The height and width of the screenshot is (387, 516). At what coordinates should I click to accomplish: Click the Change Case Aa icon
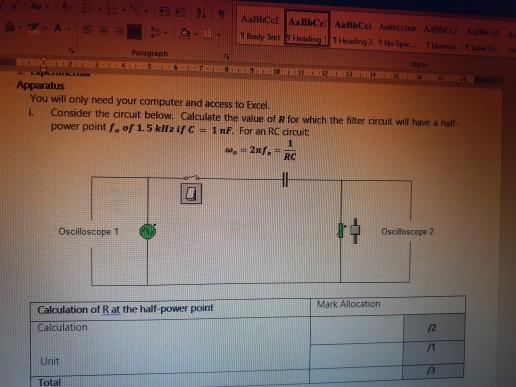point(36,6)
